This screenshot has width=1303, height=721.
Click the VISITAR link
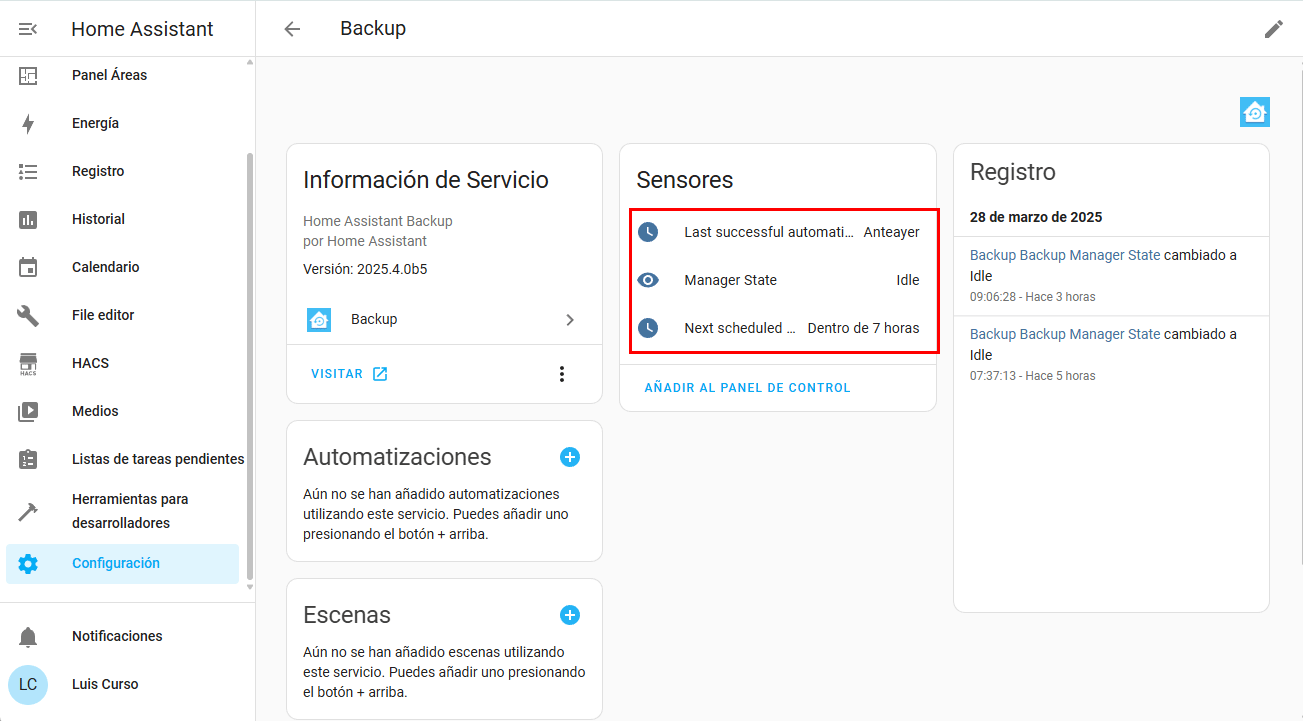tap(349, 374)
